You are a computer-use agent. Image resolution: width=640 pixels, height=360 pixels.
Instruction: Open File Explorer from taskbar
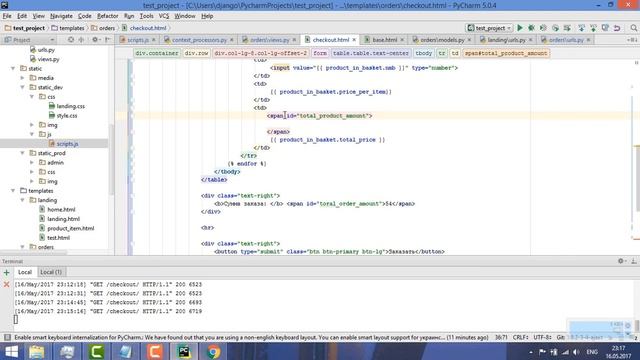37,351
